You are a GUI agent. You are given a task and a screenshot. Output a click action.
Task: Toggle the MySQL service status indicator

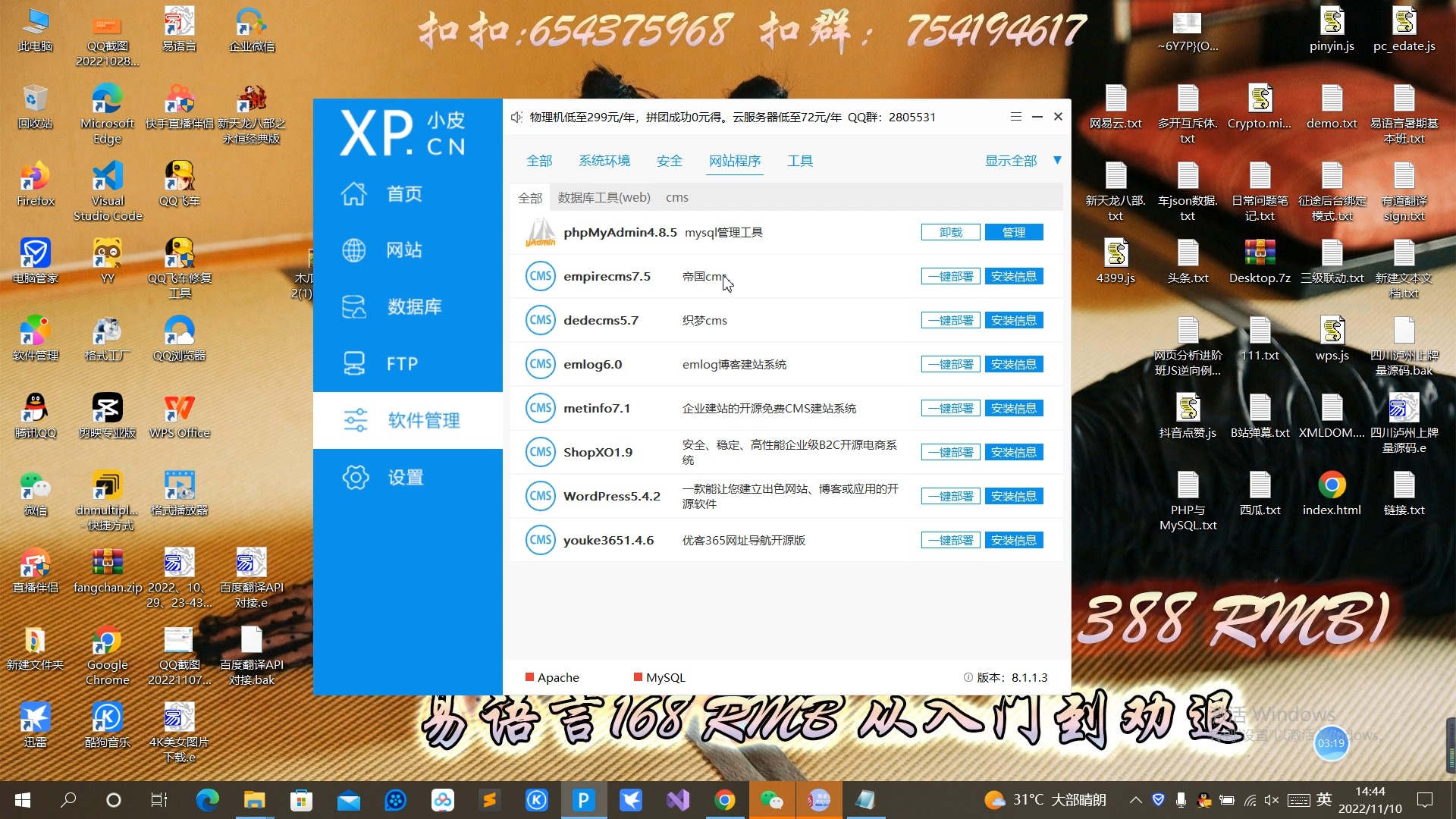tap(639, 677)
